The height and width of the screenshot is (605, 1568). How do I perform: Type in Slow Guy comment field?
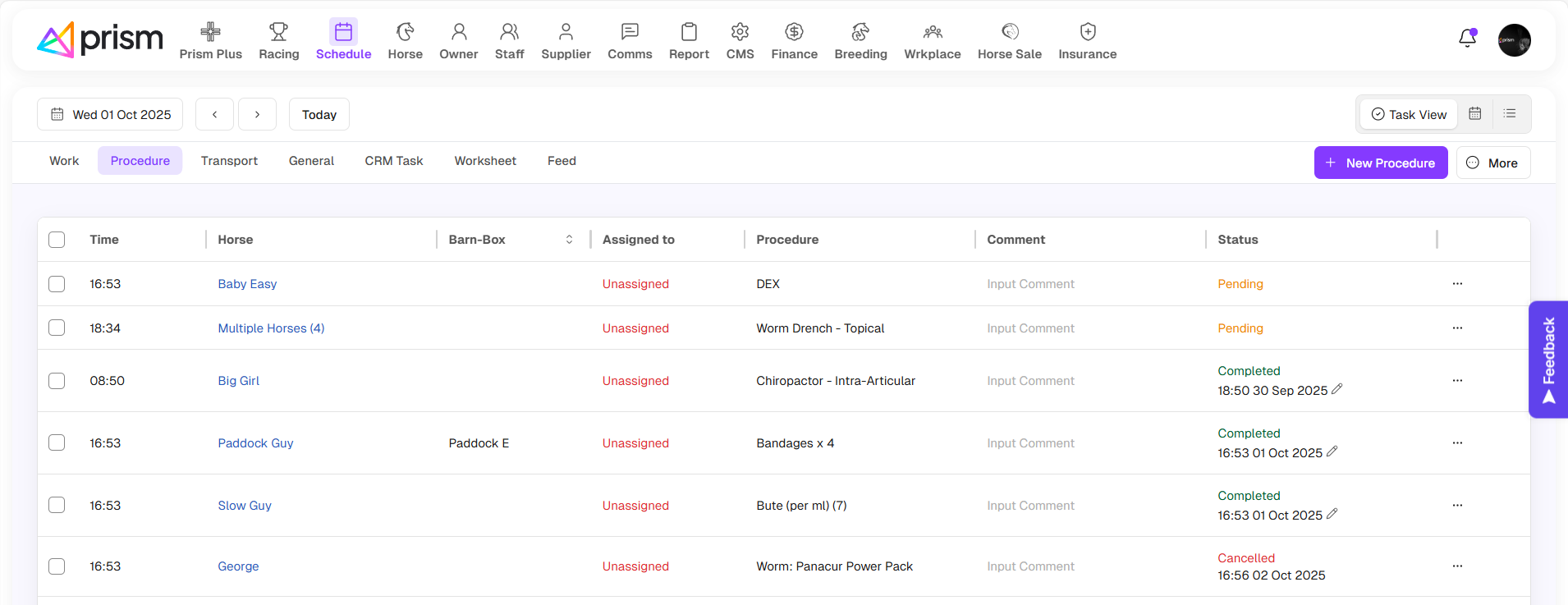[x=1030, y=506]
